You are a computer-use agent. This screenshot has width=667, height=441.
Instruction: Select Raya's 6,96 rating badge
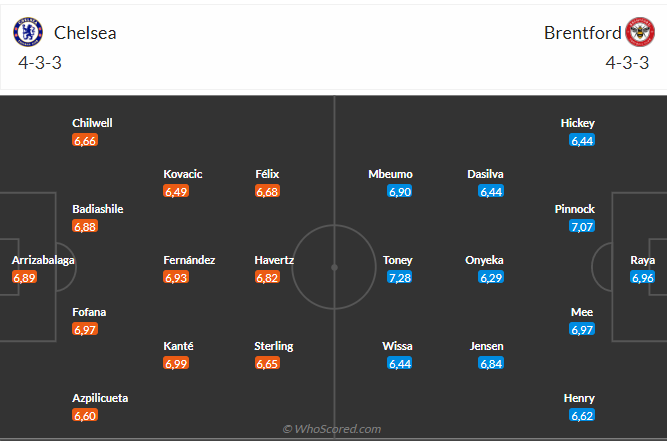click(x=643, y=277)
